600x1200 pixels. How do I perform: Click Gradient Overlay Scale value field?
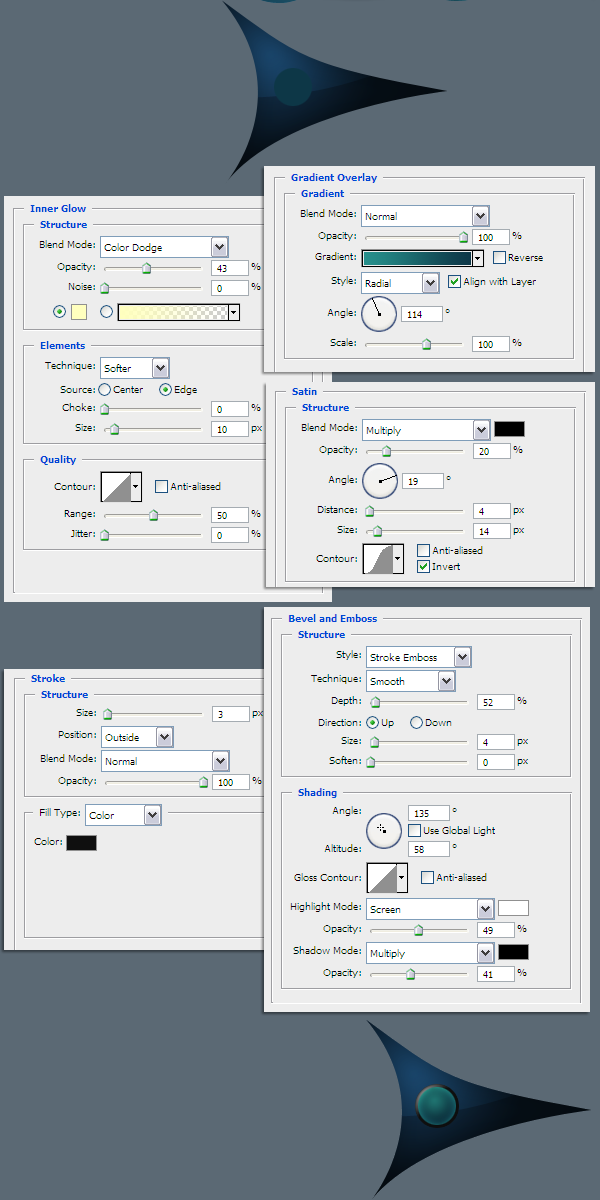point(491,344)
